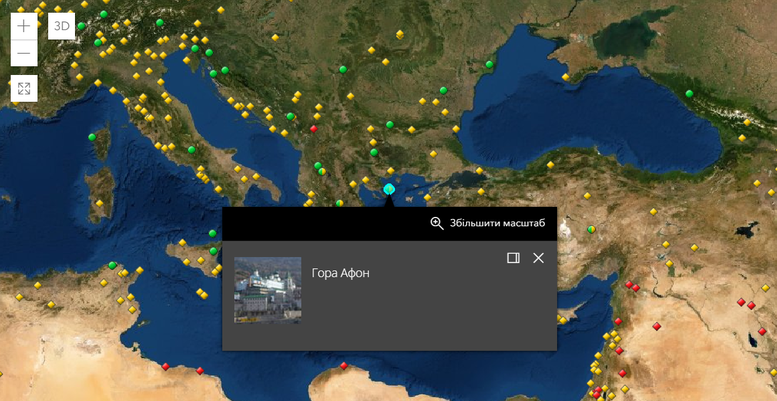Click the magnifier icon in popup header
Viewport: 777px width, 401px height.
437,223
